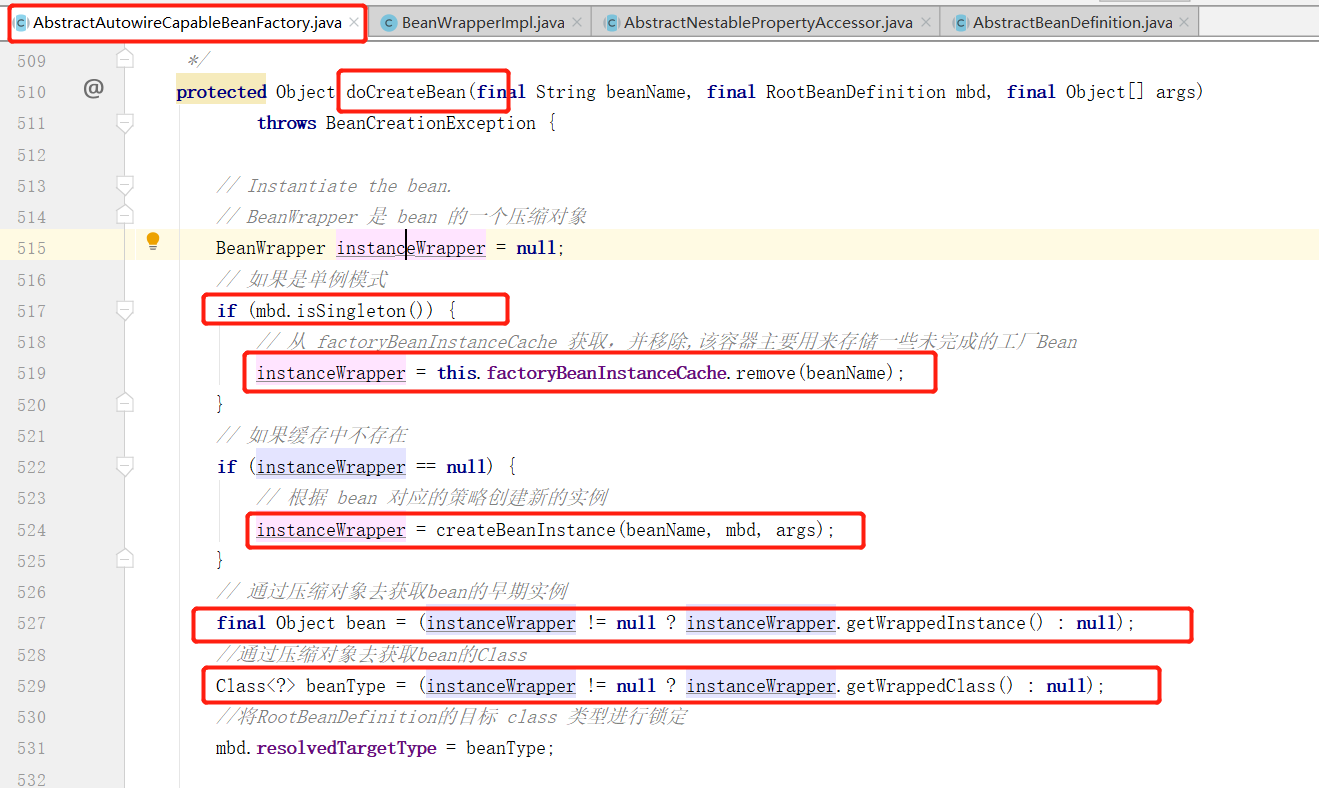Click the Class<?> type on line 529
This screenshot has width=1319, height=788.
(256, 686)
